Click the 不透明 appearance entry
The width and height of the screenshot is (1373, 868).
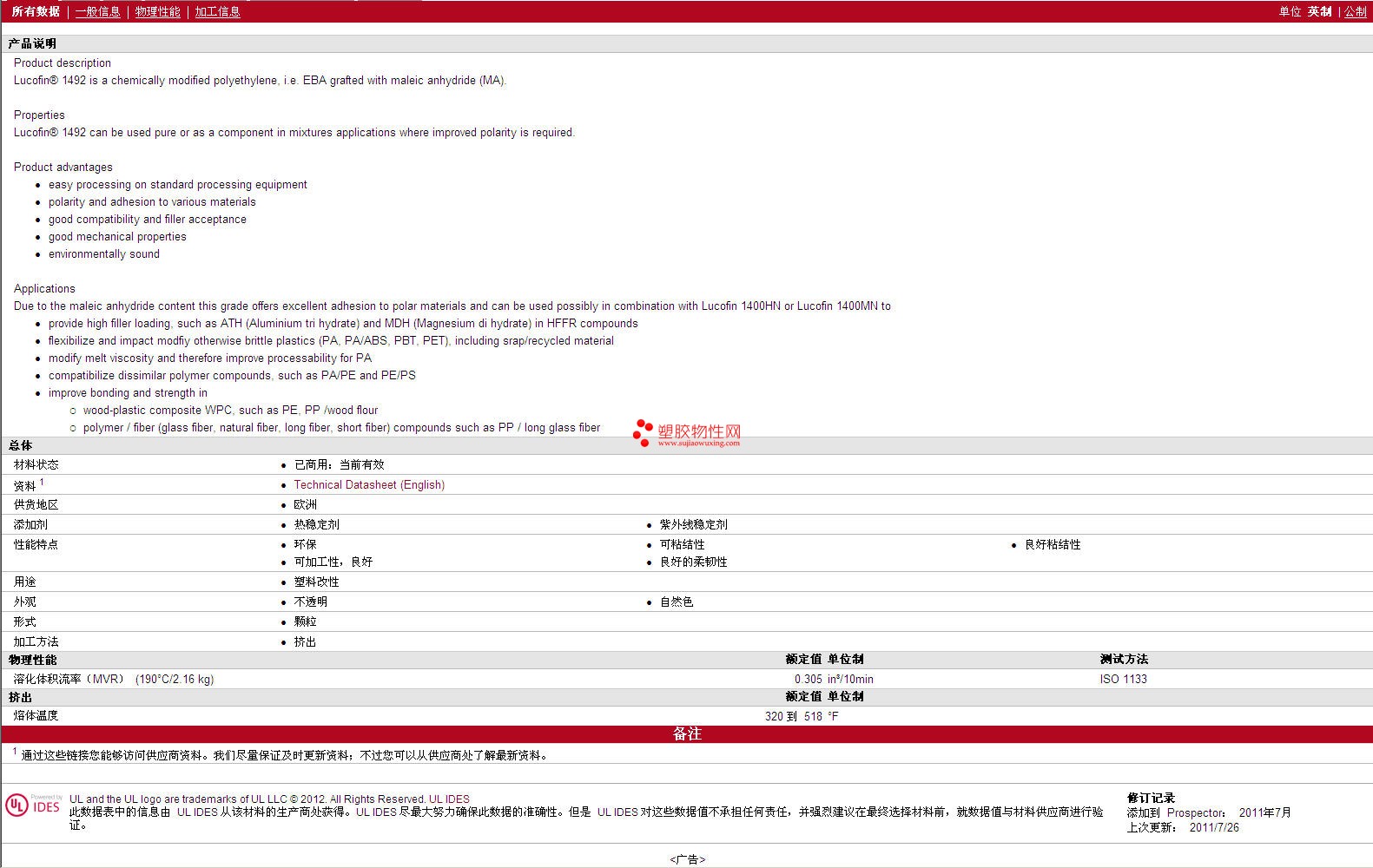point(311,602)
